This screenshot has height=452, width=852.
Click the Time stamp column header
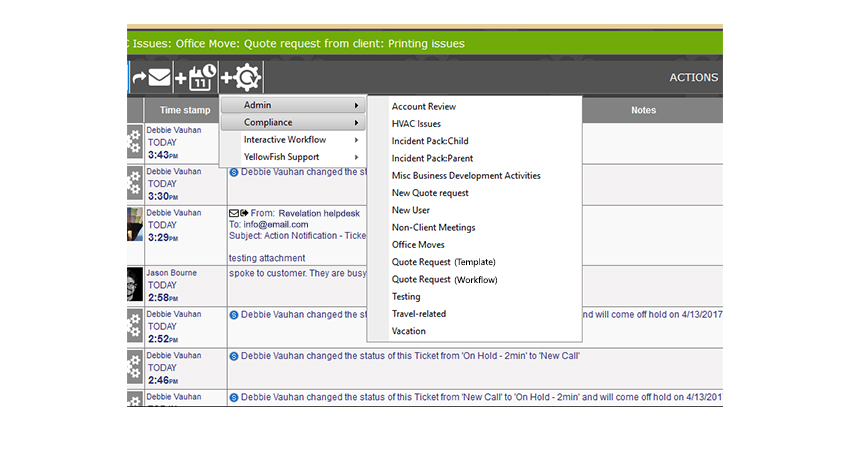point(185,110)
